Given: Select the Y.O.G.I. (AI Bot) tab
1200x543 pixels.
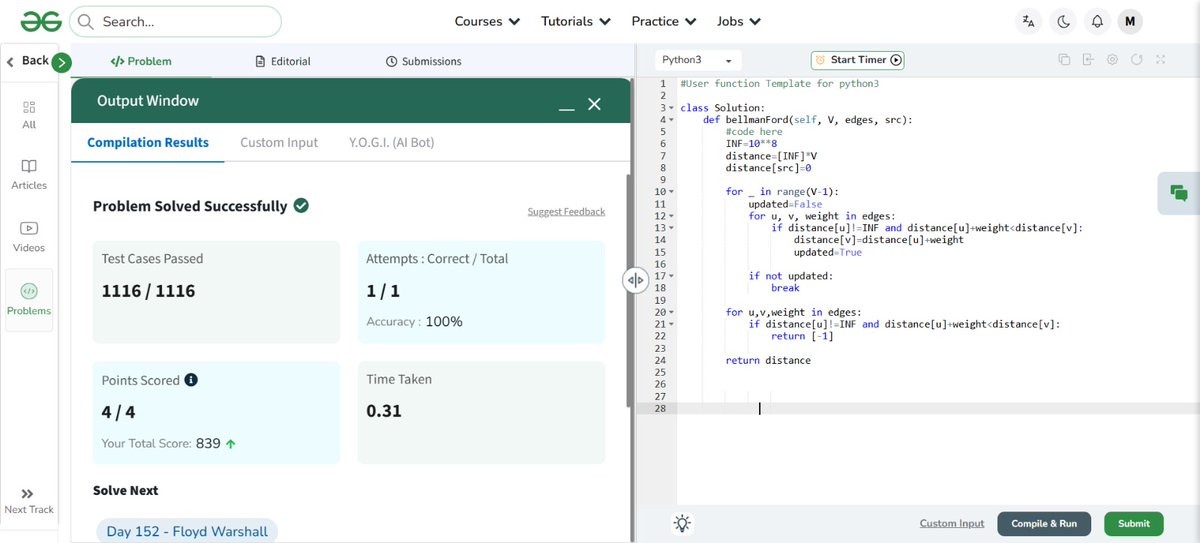Looking at the screenshot, I should 392,142.
